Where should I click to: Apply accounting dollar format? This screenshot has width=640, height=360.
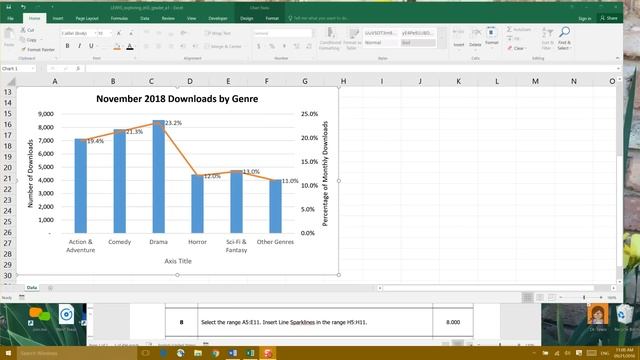259,47
